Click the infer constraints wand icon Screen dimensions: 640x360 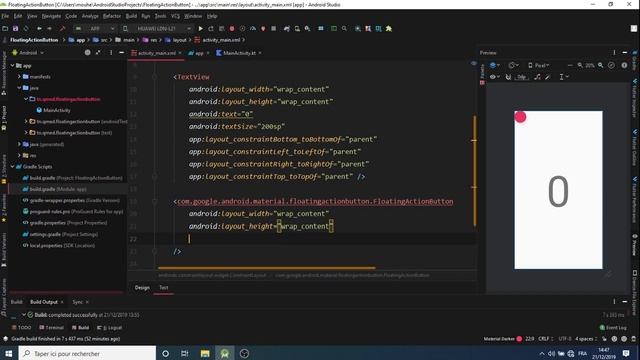(x=548, y=77)
